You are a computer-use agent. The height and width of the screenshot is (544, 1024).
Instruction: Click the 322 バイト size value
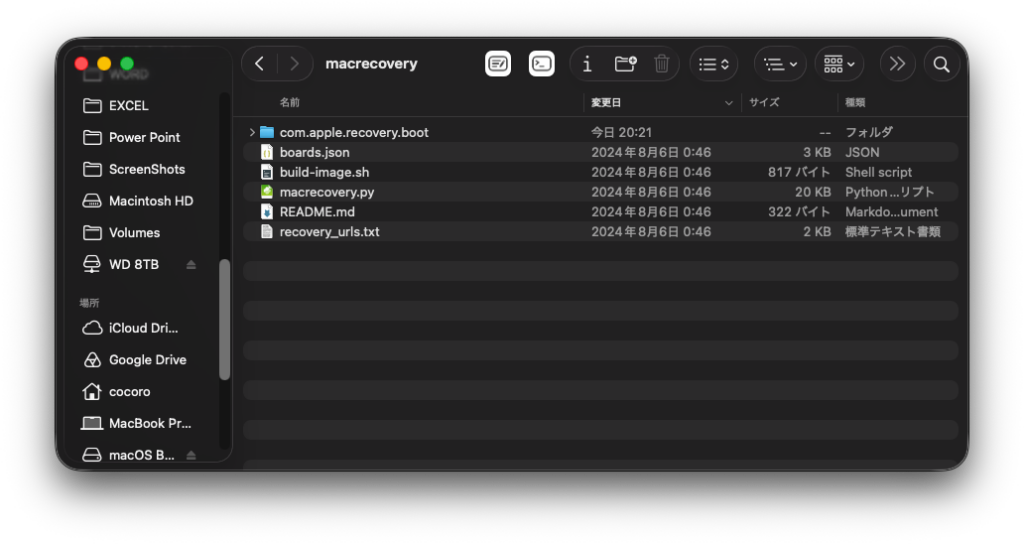pos(799,212)
